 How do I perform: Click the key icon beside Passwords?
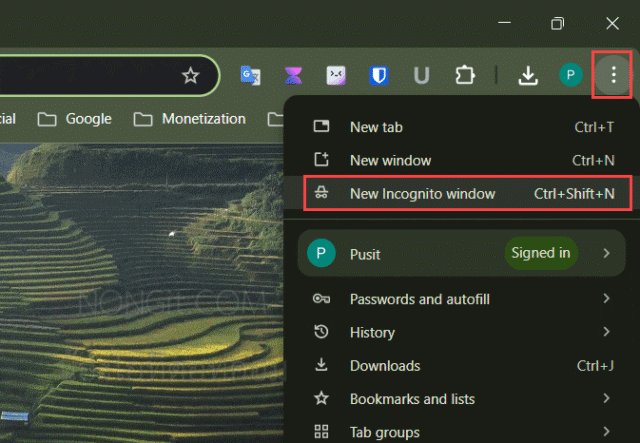coord(321,299)
